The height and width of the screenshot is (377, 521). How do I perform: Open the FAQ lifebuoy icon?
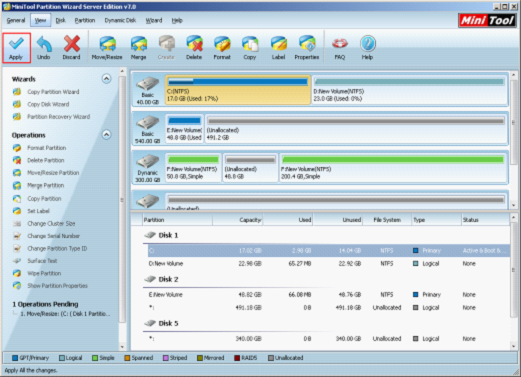click(340, 48)
